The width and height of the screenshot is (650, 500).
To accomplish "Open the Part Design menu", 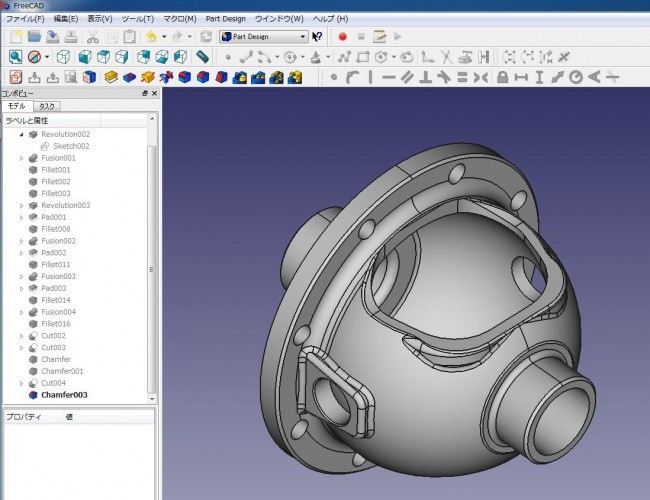I will (226, 19).
